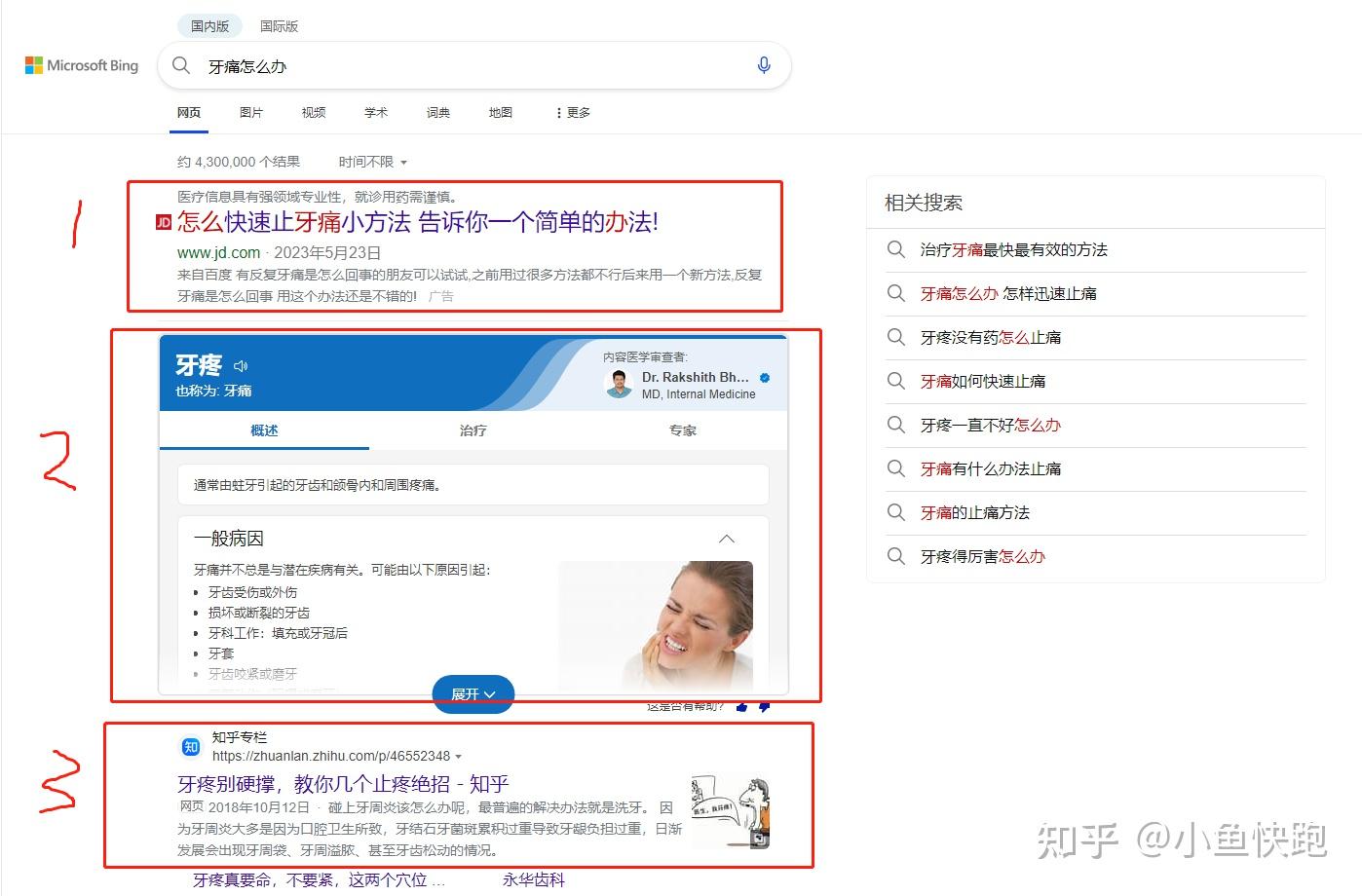Open related search 牙痛如何快速止痛
Screen dimensions: 1362x896
pos(983,381)
